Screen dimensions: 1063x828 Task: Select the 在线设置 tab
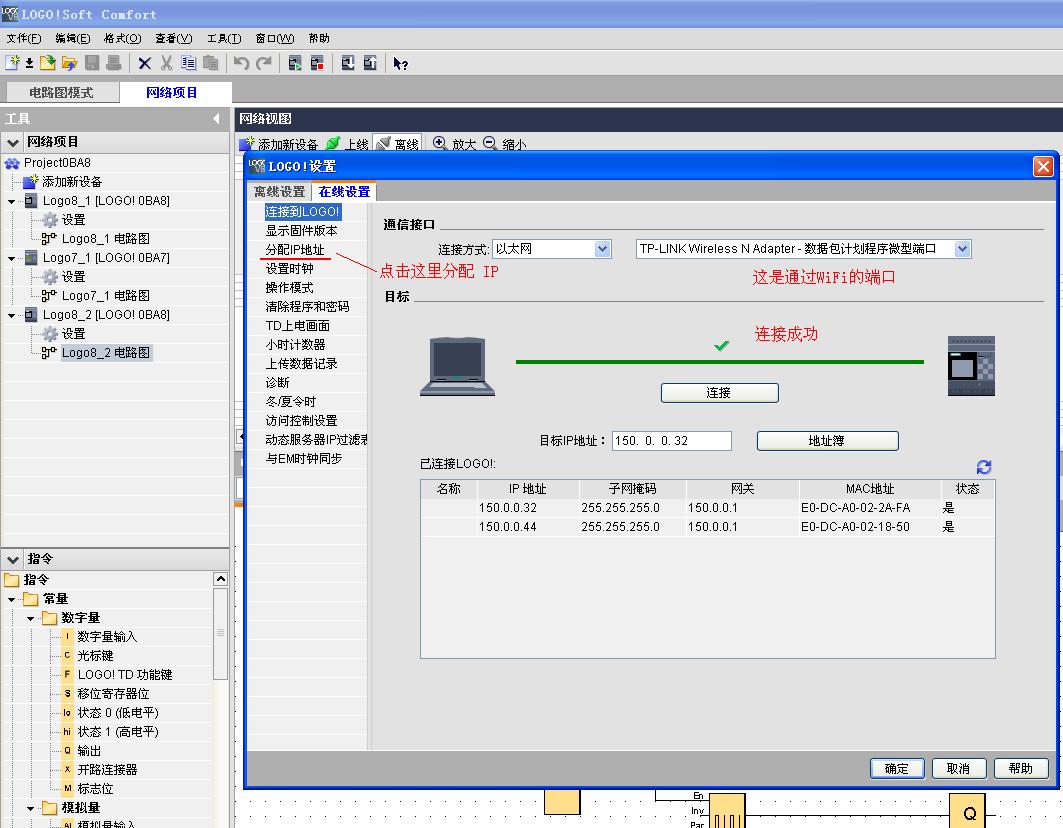tap(344, 192)
